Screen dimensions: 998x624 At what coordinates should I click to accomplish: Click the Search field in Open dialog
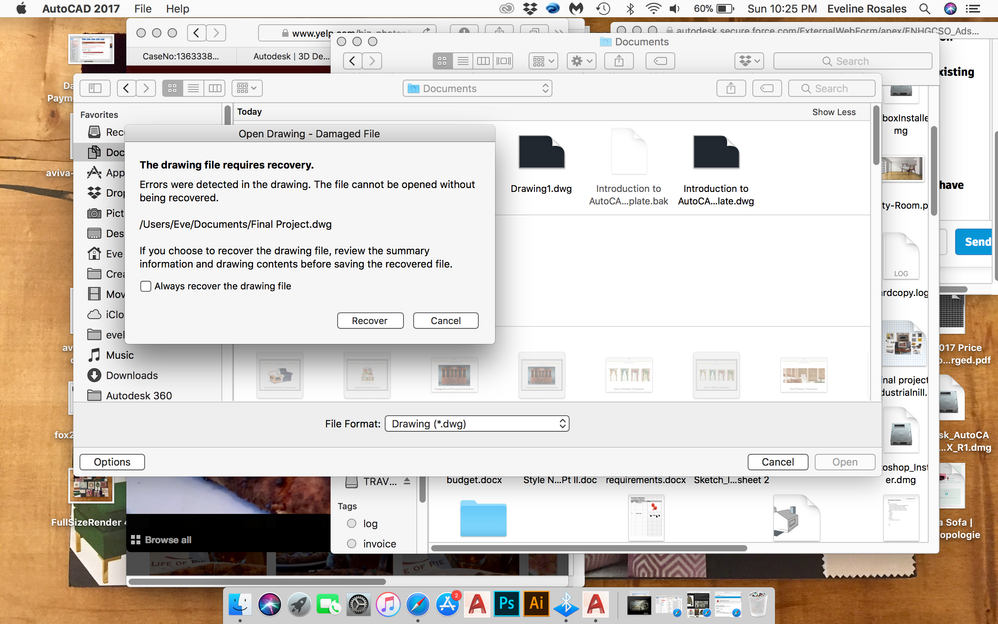coord(832,89)
